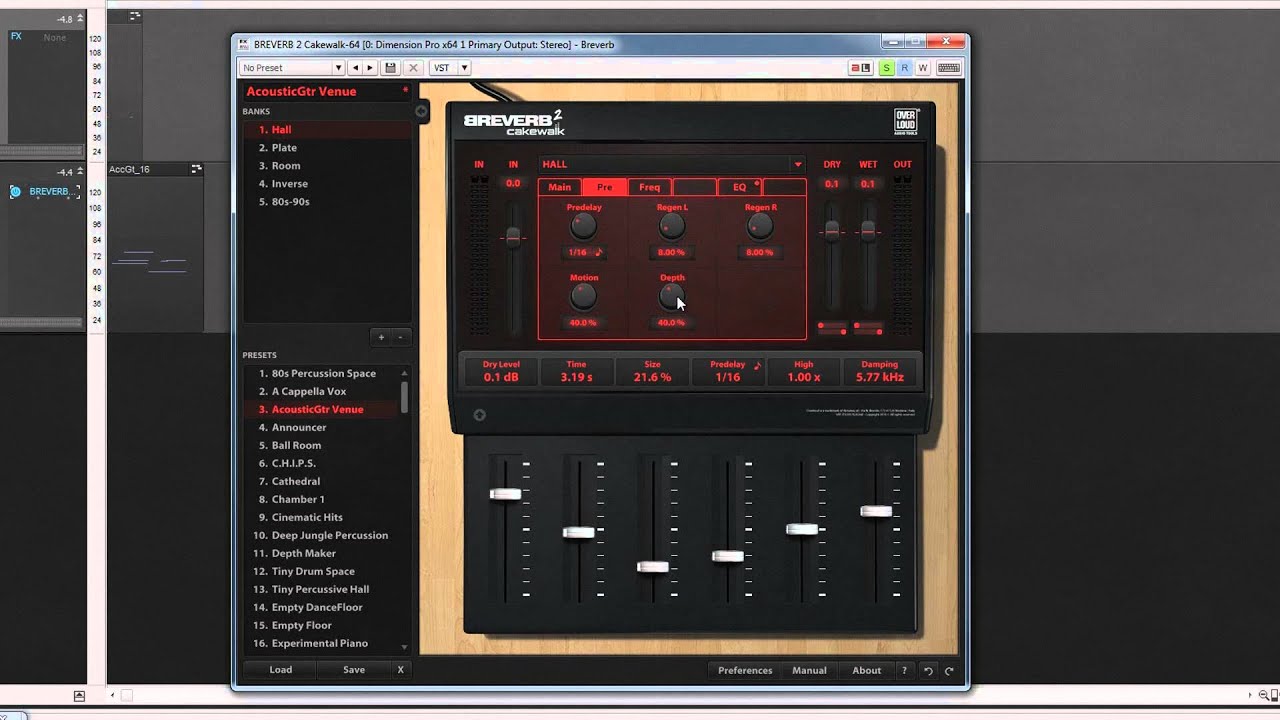This screenshot has height=720, width=1280.
Task: Open Preferences
Action: pos(745,671)
